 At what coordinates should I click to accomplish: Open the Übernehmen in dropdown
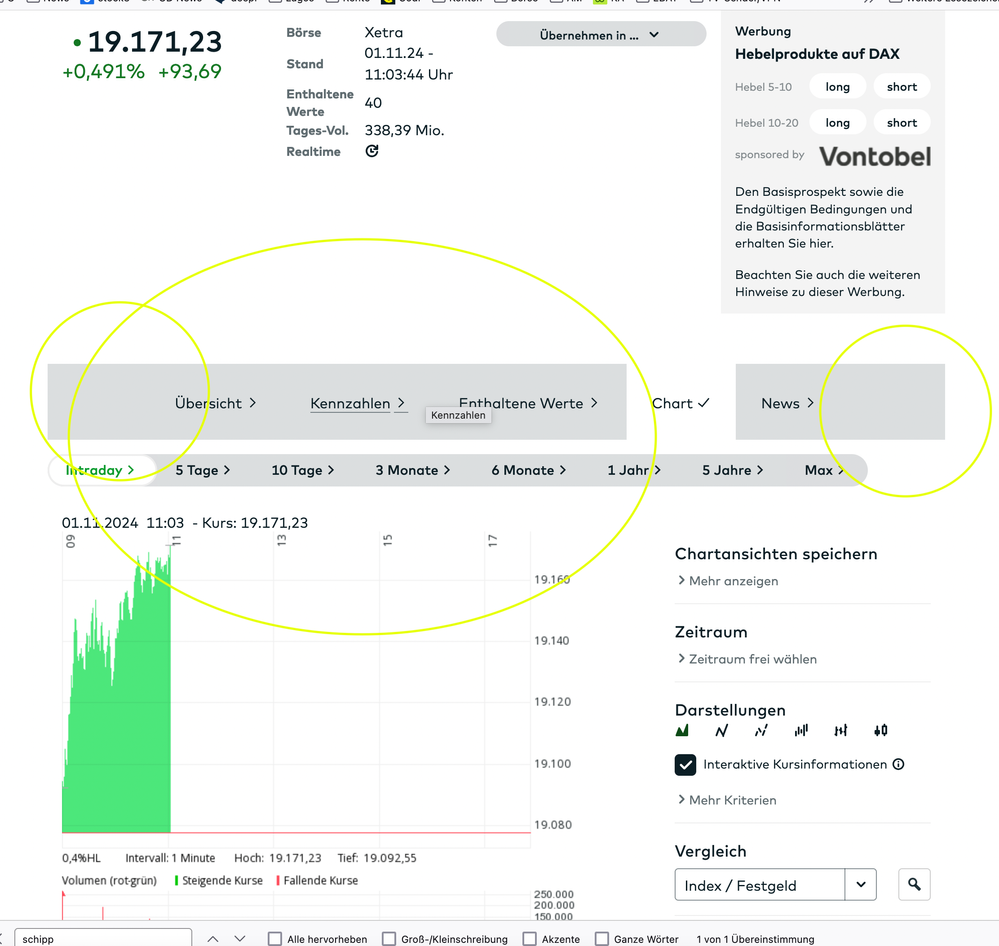[x=600, y=35]
